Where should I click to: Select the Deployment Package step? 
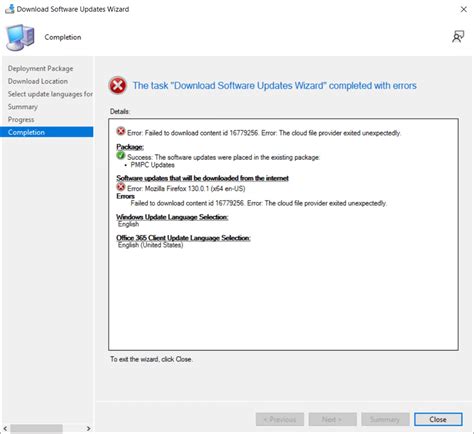tap(41, 68)
